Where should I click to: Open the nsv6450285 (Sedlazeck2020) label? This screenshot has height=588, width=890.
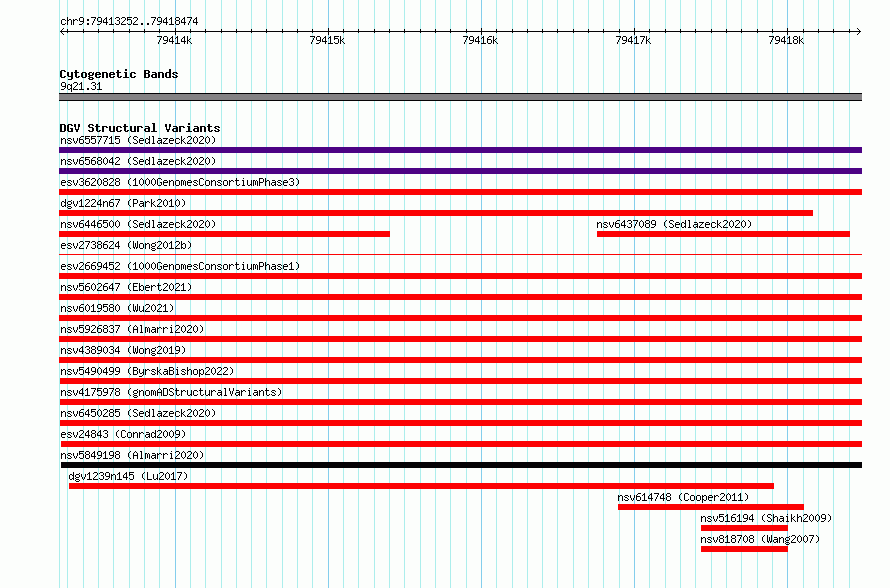tap(138, 413)
